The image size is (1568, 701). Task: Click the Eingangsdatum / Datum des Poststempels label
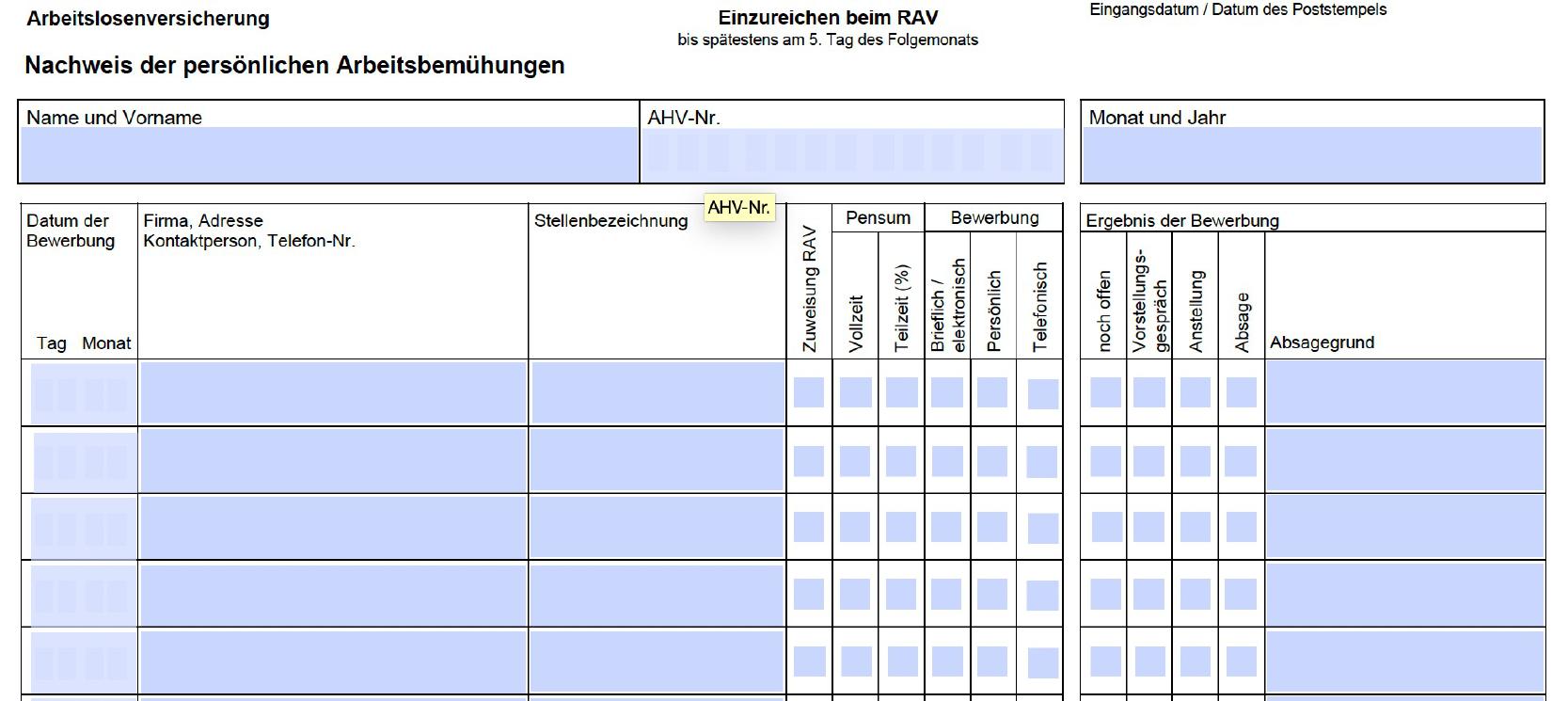[x=1238, y=9]
